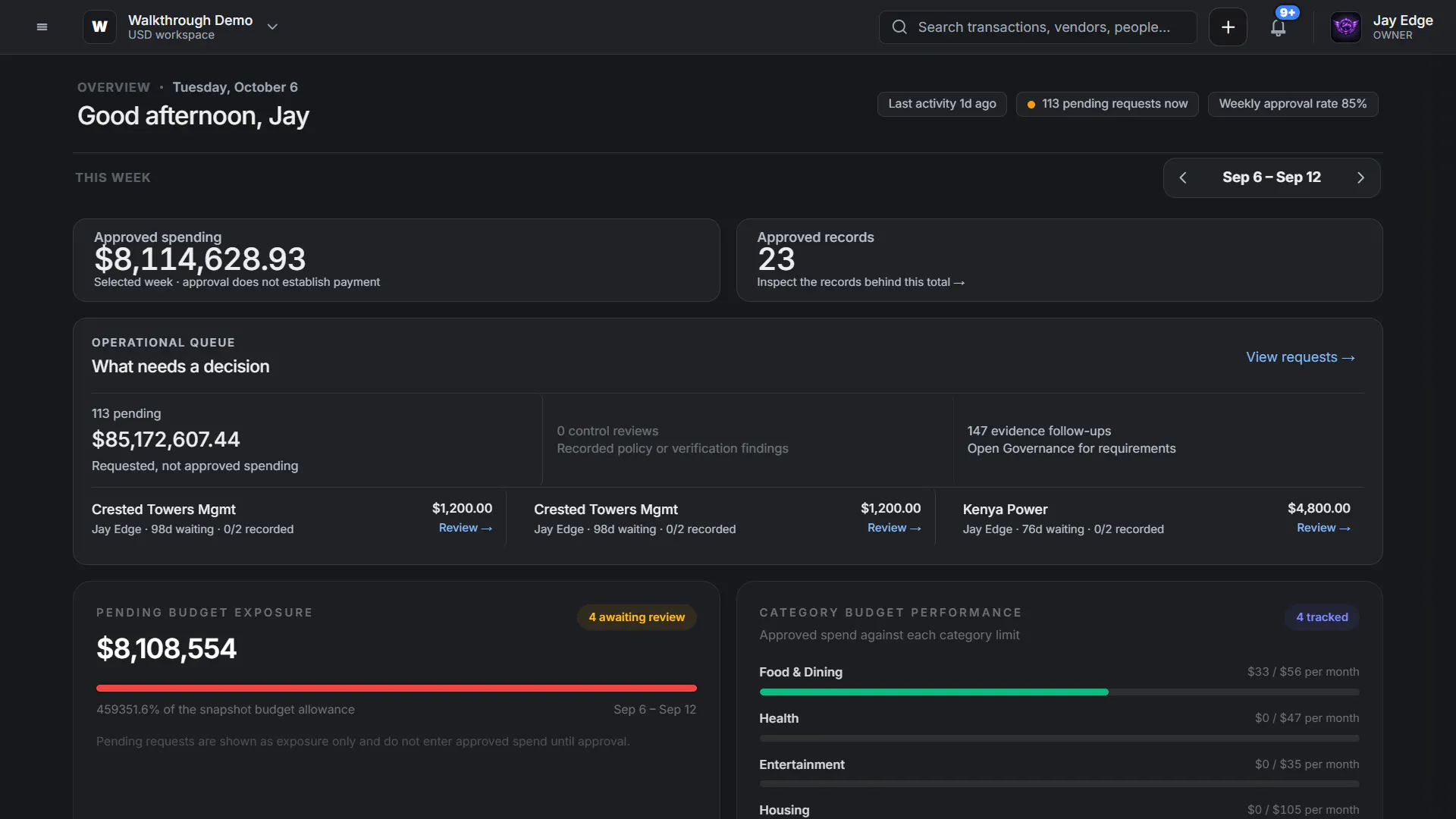1456x819 pixels.
Task: Click the $4,800.00 Kenya Power amount
Action: point(1319,508)
